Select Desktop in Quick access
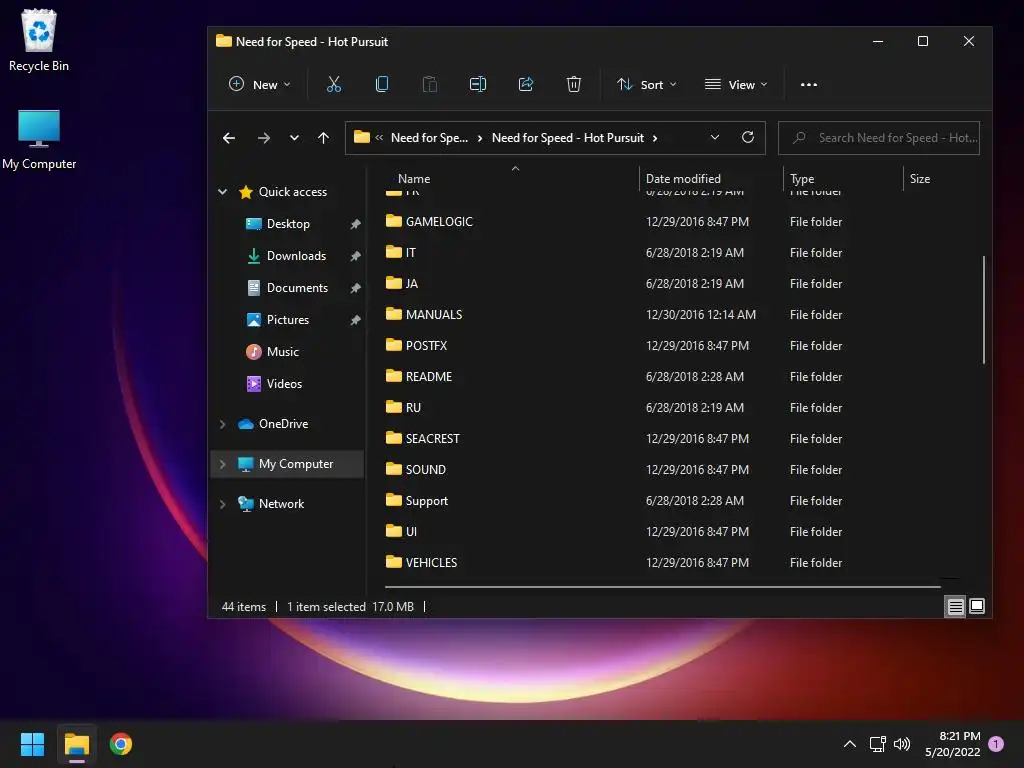Screen dimensions: 1024x768 [287, 224]
